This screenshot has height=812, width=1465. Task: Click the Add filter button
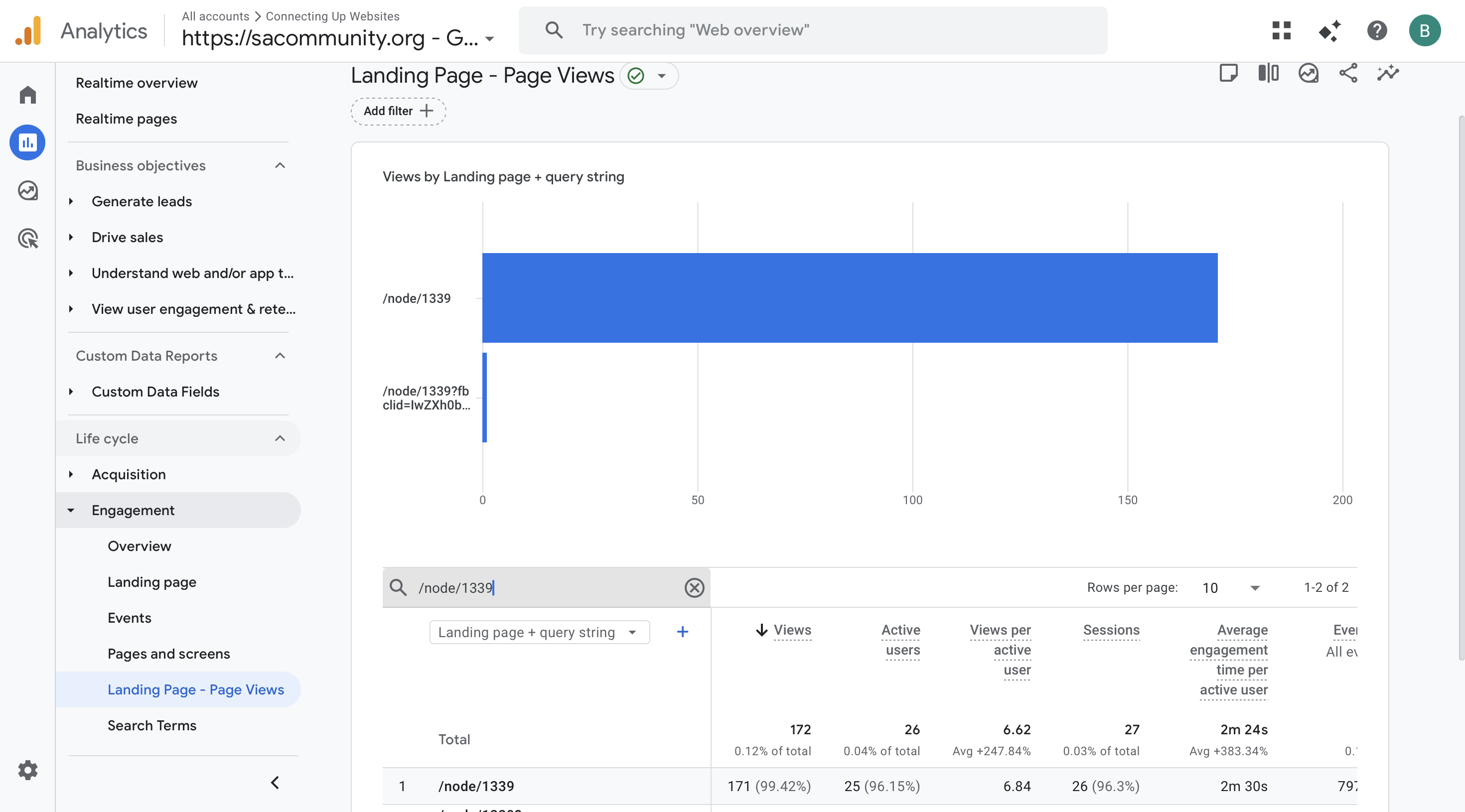pos(398,111)
